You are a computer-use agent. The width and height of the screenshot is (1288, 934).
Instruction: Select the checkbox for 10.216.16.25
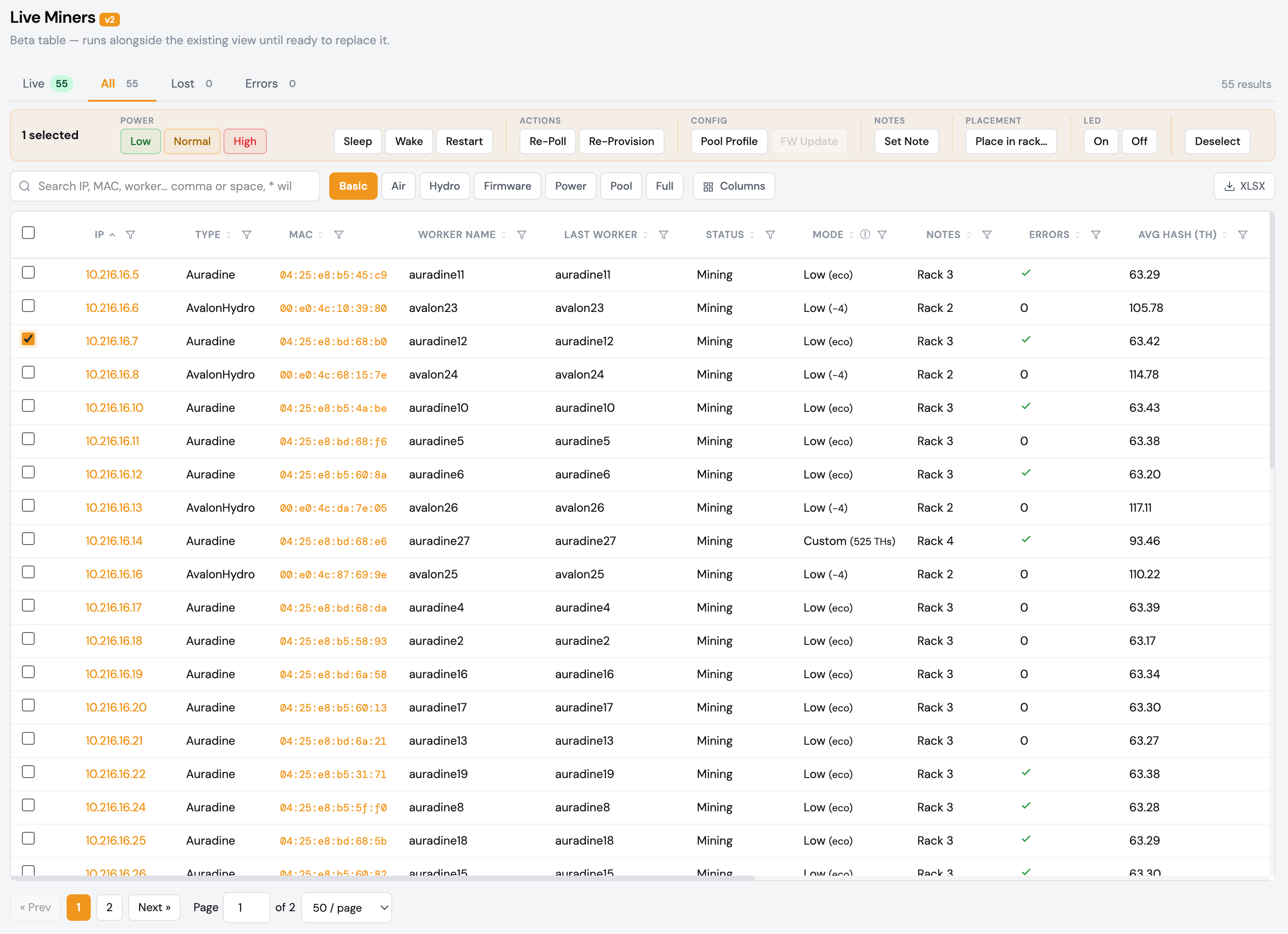click(x=28, y=838)
